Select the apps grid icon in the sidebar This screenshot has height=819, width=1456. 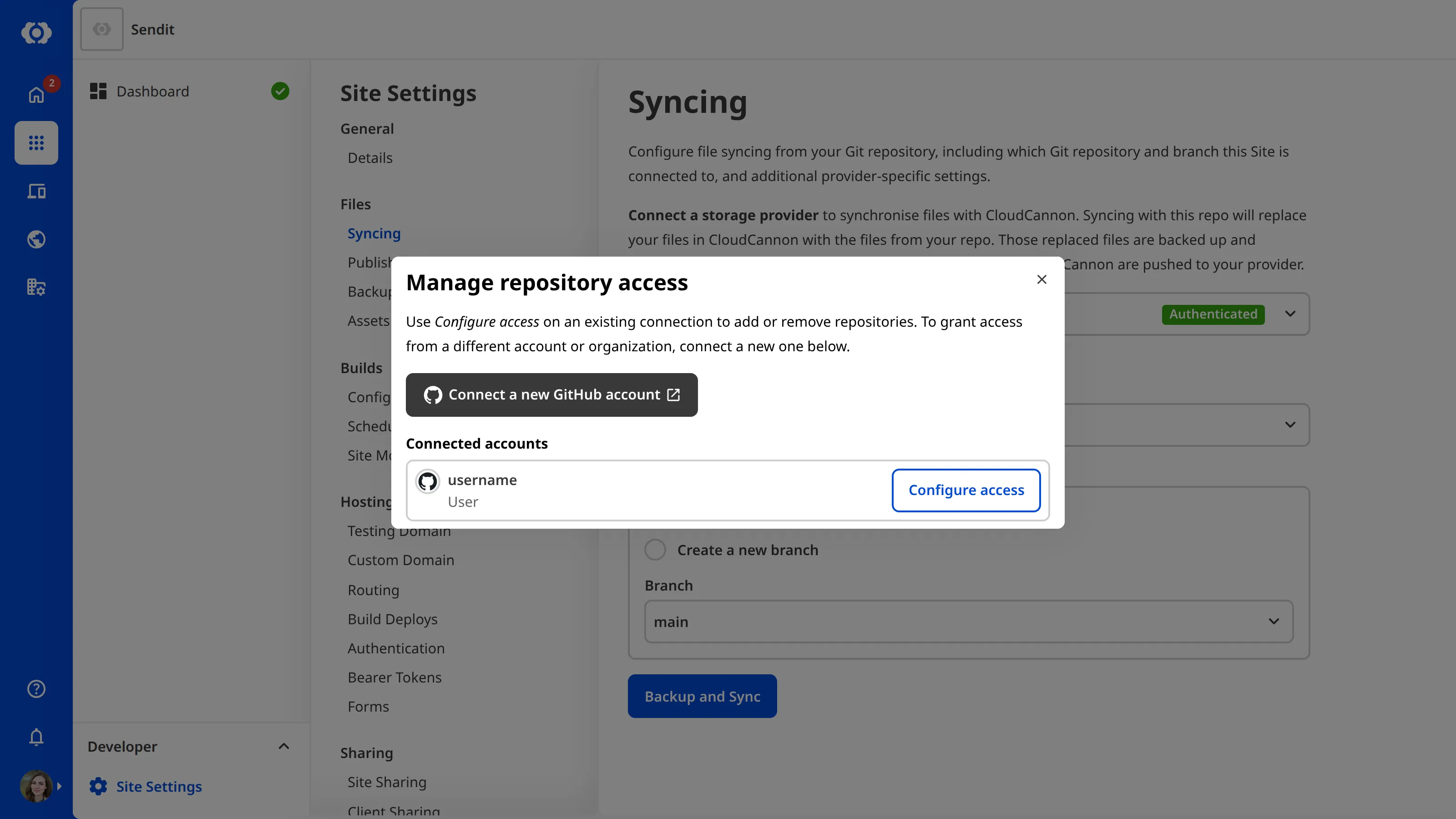[x=36, y=143]
